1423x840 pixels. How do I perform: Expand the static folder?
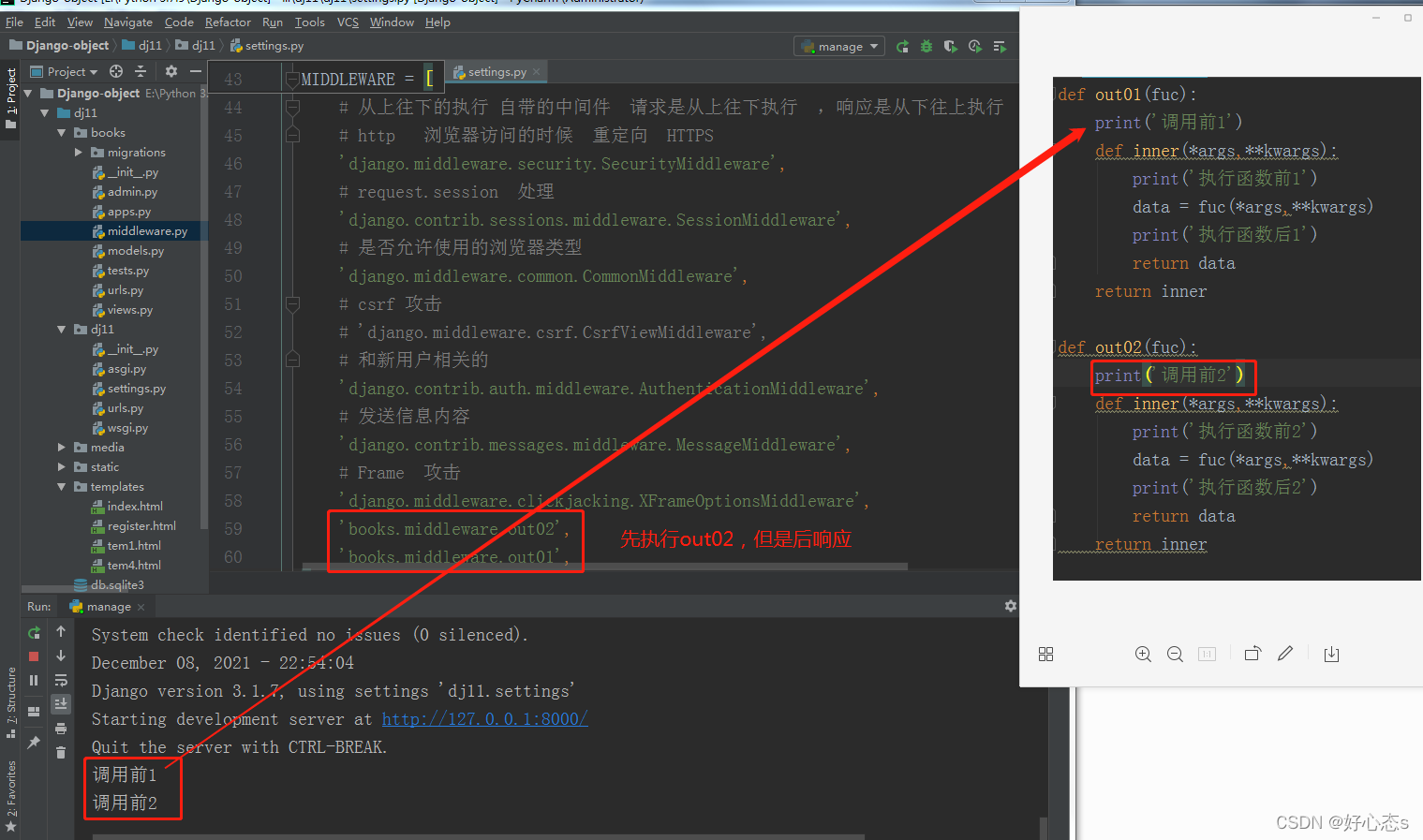pyautogui.click(x=62, y=467)
